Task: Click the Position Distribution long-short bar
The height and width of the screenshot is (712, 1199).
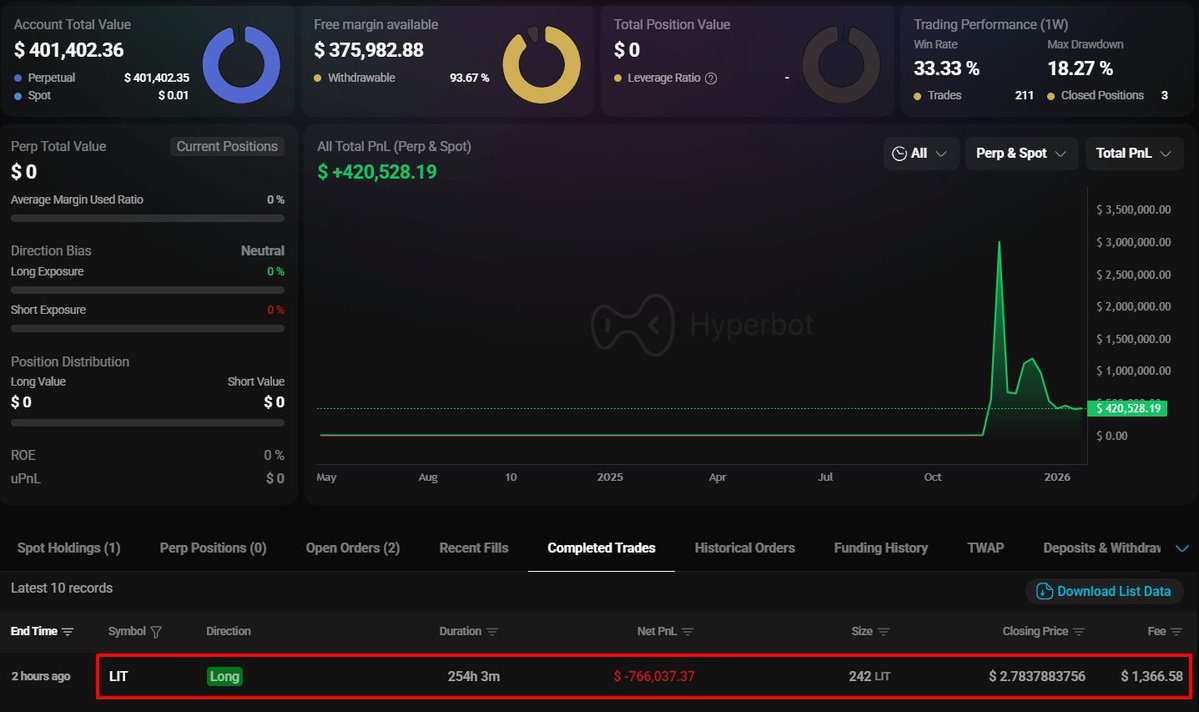Action: 148,423
